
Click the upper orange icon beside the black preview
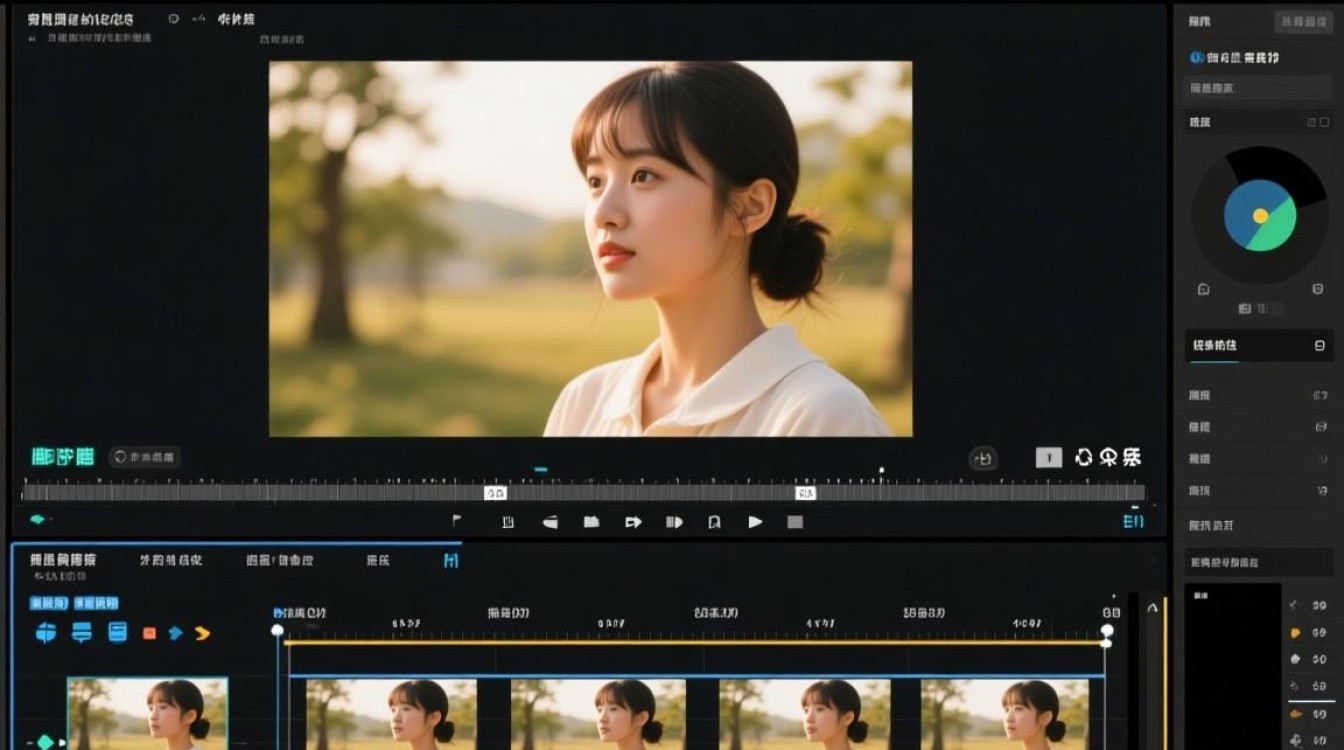pyautogui.click(x=1296, y=633)
